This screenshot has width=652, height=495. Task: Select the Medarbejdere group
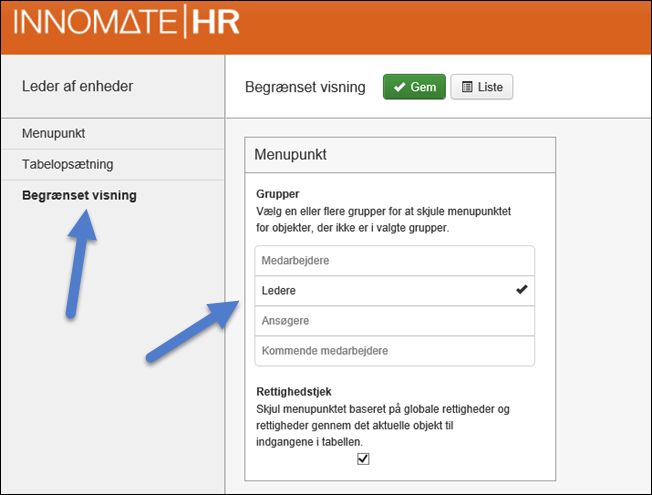pos(394,261)
